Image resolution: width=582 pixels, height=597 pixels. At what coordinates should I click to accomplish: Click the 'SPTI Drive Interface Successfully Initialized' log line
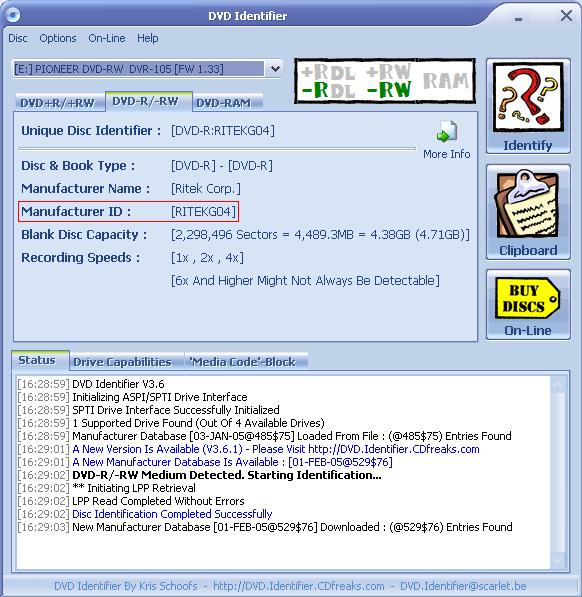point(176,410)
